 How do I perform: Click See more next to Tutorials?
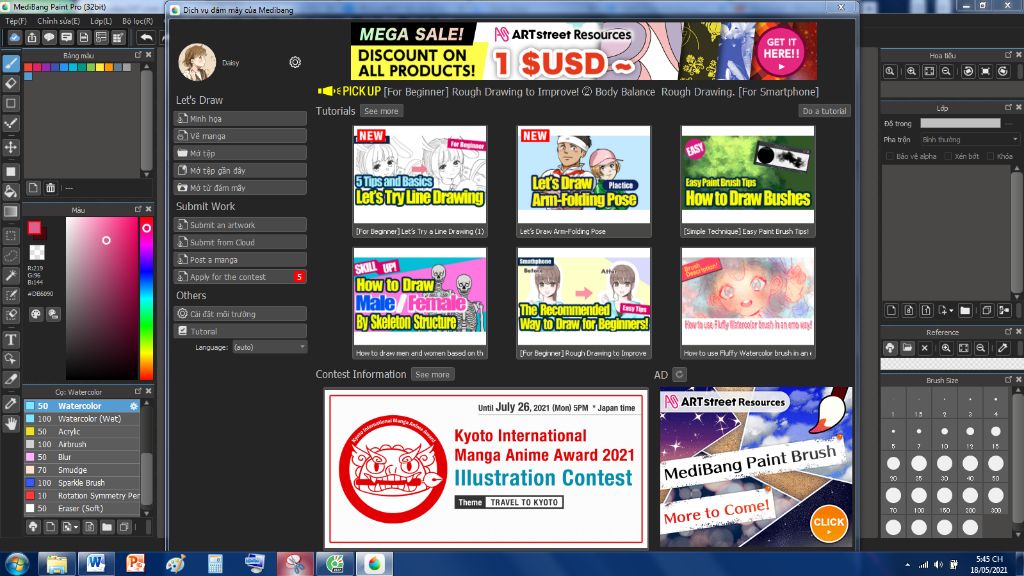pos(381,111)
